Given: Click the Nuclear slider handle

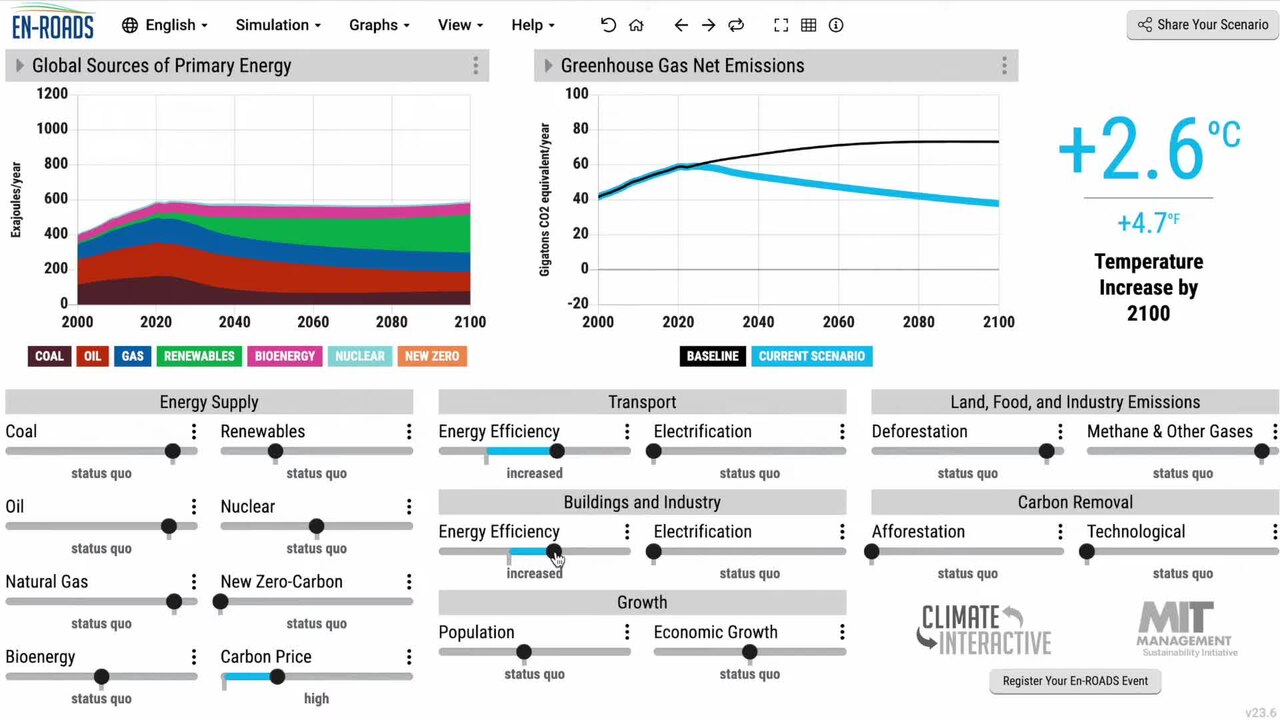Looking at the screenshot, I should pyautogui.click(x=316, y=526).
